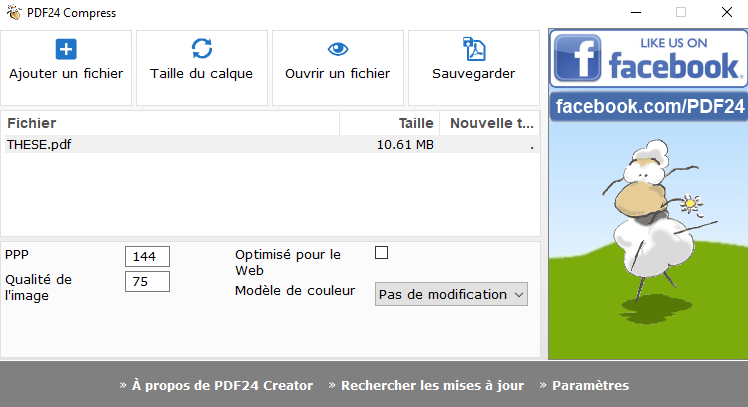Focus the PPP value field showing 144

pos(147,257)
